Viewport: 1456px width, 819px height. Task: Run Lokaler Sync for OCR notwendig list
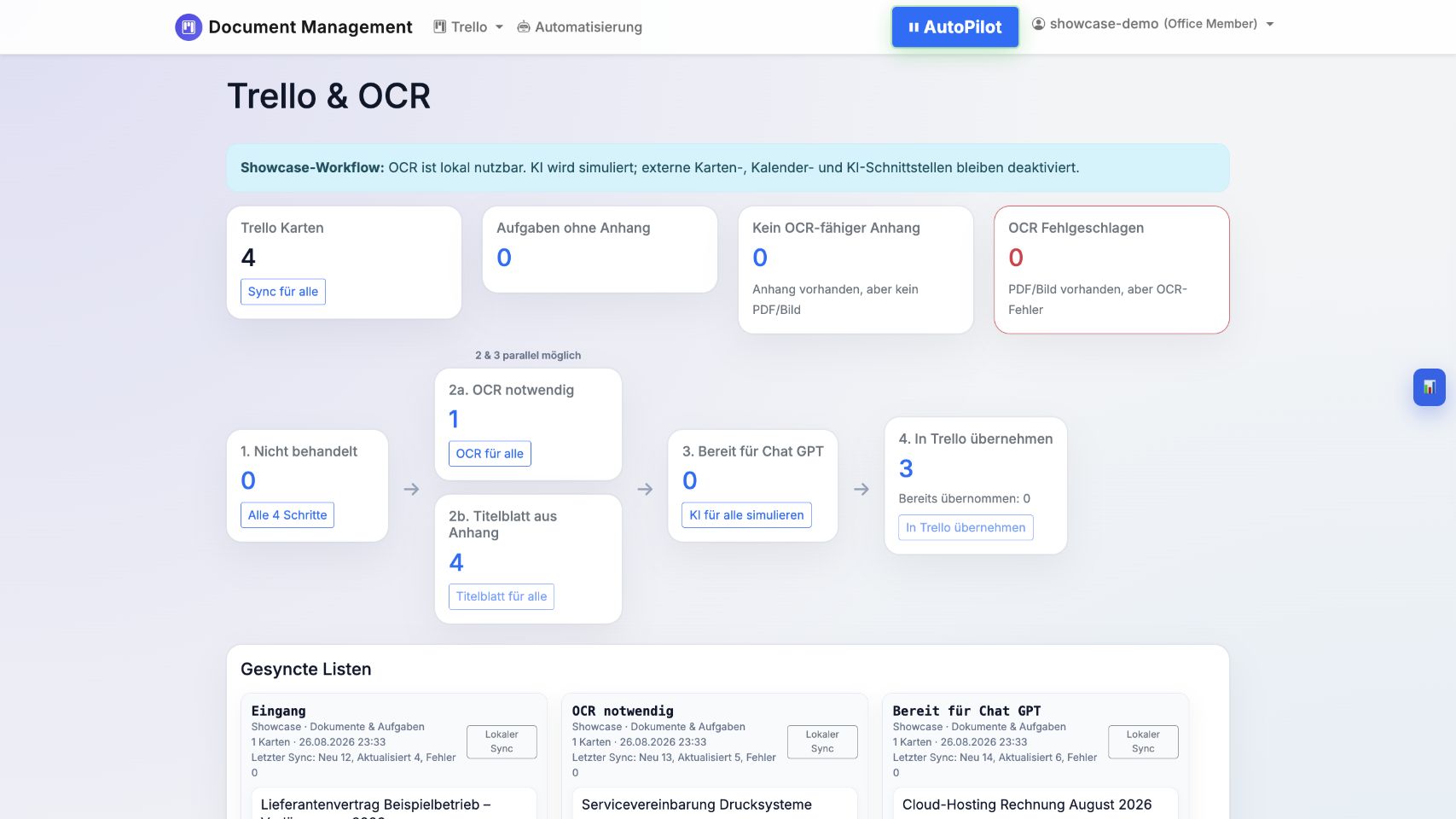coord(822,741)
